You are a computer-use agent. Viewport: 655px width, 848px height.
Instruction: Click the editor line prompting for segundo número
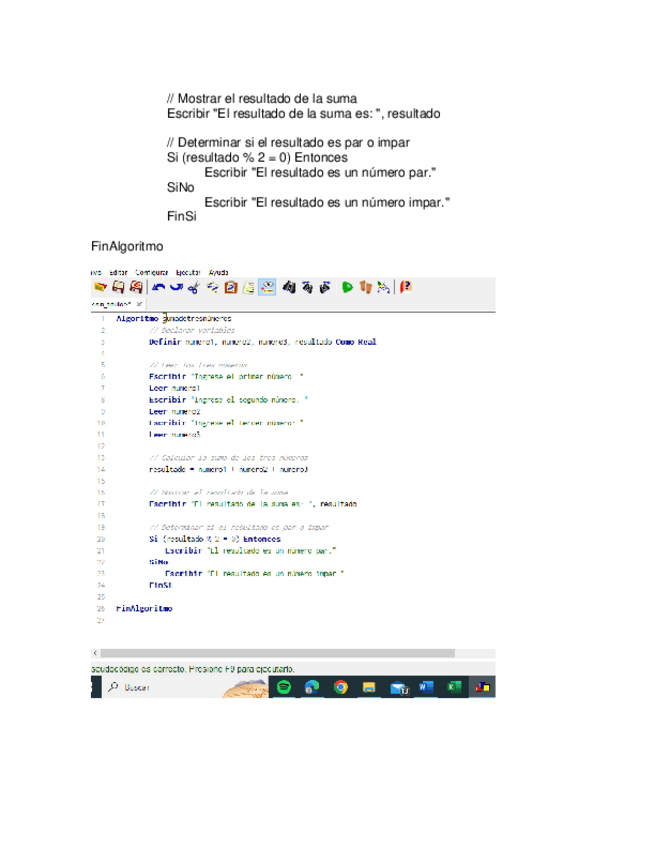tap(228, 400)
